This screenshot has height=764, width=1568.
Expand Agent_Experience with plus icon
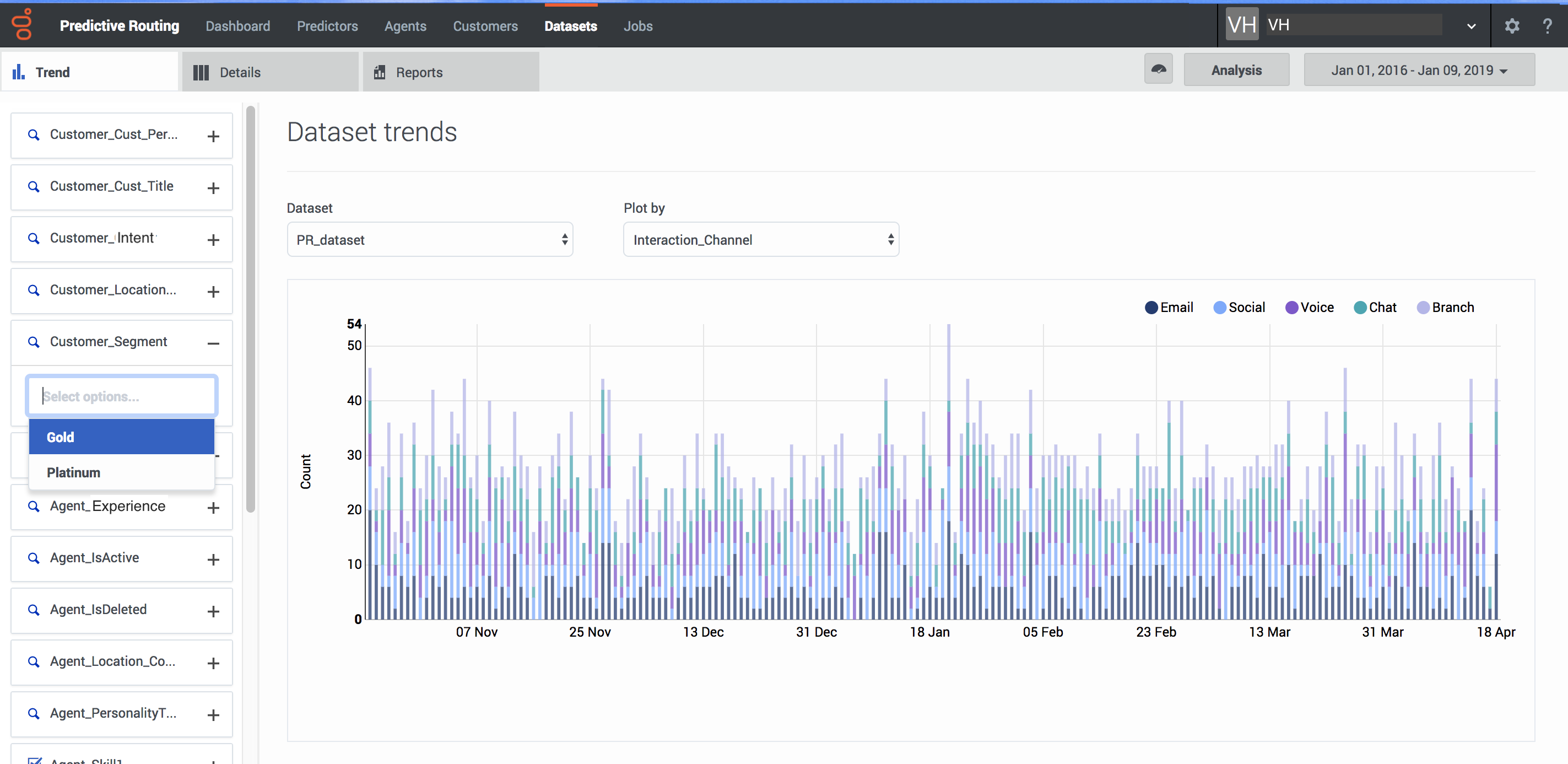pyautogui.click(x=213, y=508)
